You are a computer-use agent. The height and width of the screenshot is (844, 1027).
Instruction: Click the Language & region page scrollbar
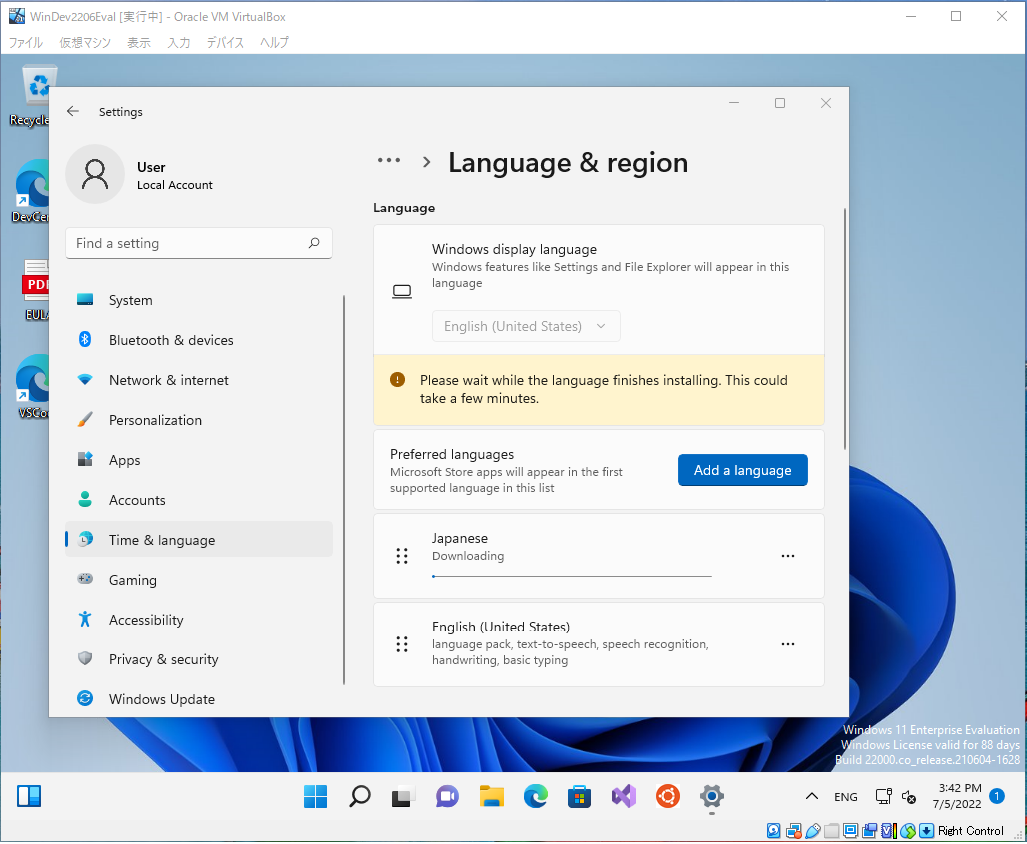pyautogui.click(x=845, y=329)
